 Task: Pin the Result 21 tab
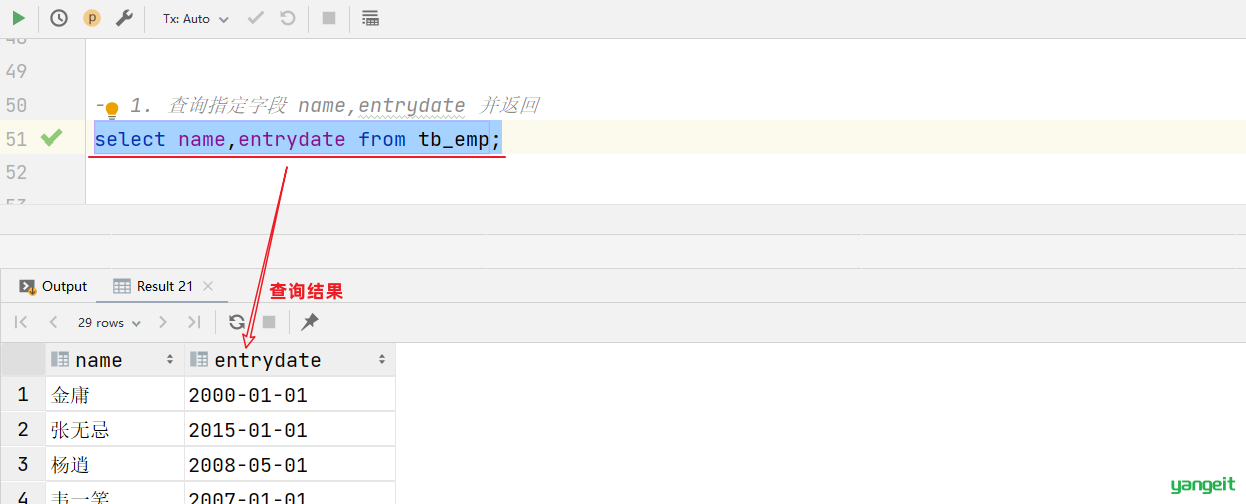coord(310,322)
